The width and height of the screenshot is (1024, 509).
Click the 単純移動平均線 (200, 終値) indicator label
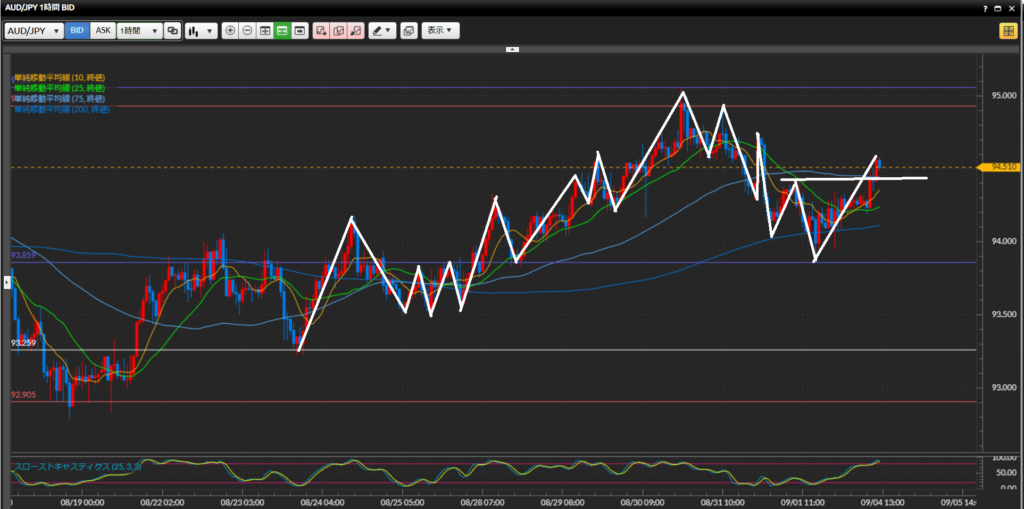[61, 108]
